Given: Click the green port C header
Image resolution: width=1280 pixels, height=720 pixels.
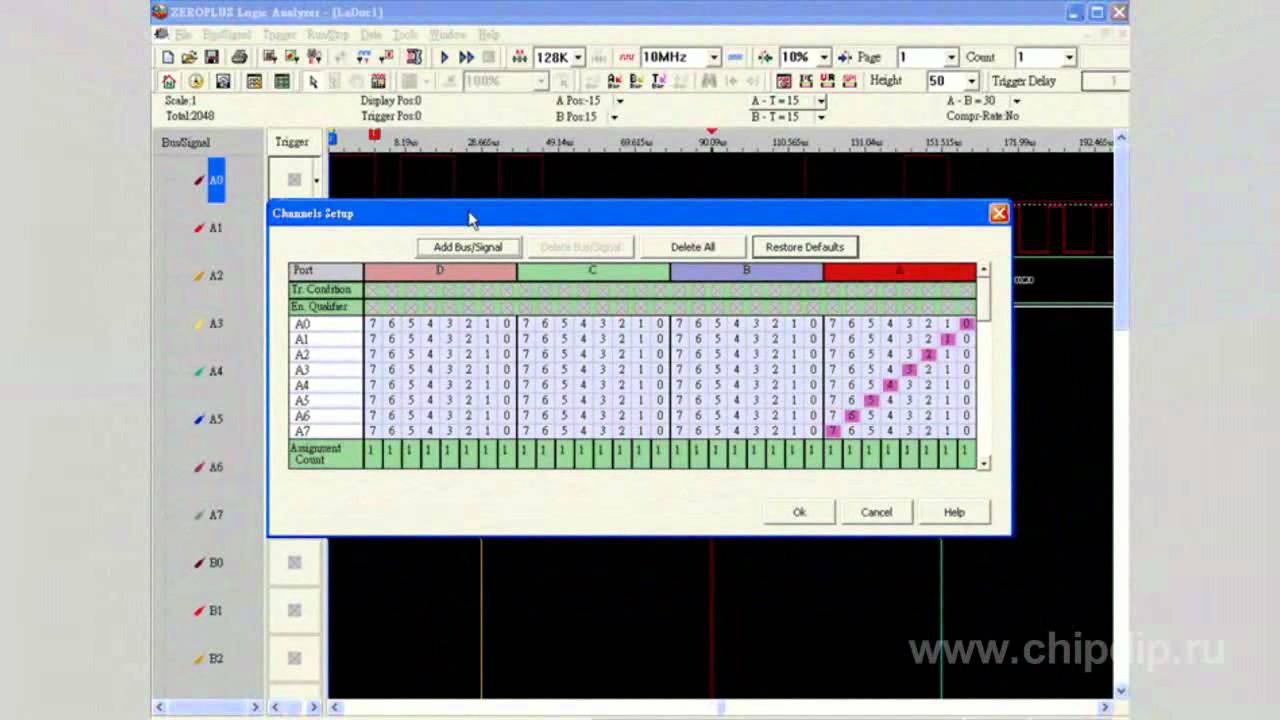Looking at the screenshot, I should click(x=593, y=271).
